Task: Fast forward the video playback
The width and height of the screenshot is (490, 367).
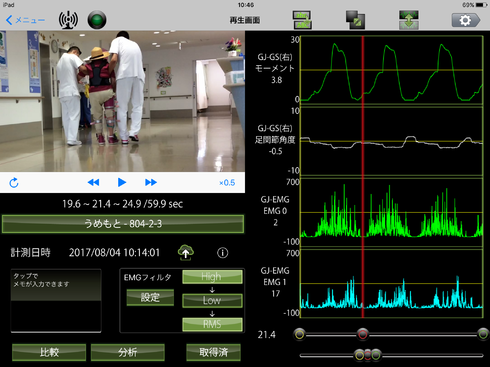Action: point(151,182)
